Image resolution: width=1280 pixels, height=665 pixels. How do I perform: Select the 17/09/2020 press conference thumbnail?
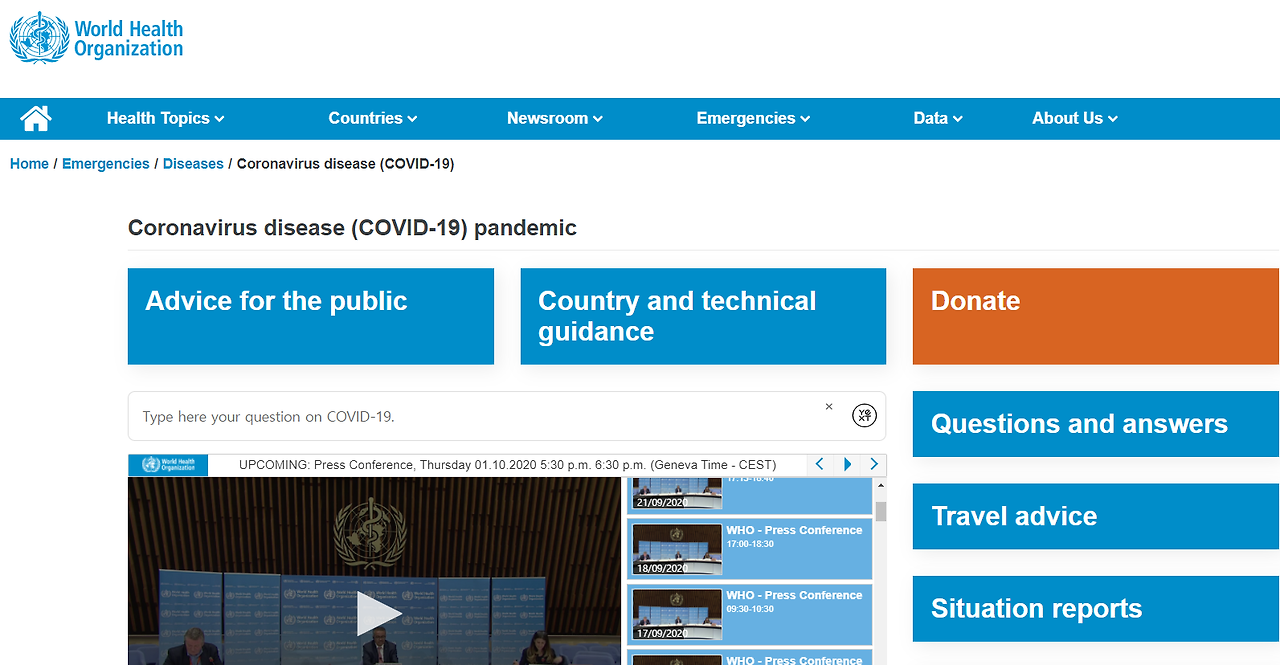click(677, 614)
